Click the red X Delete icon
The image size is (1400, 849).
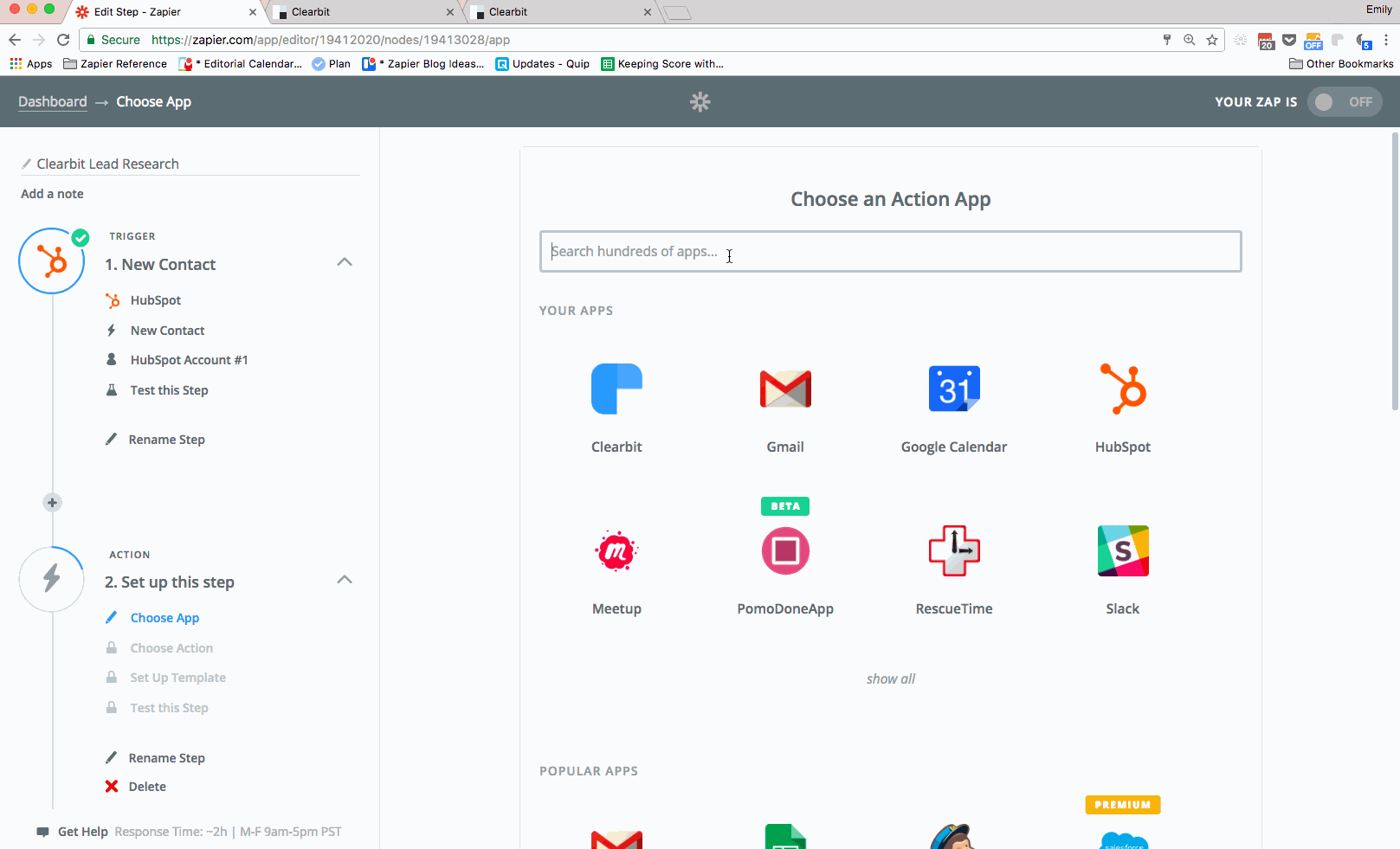(112, 787)
